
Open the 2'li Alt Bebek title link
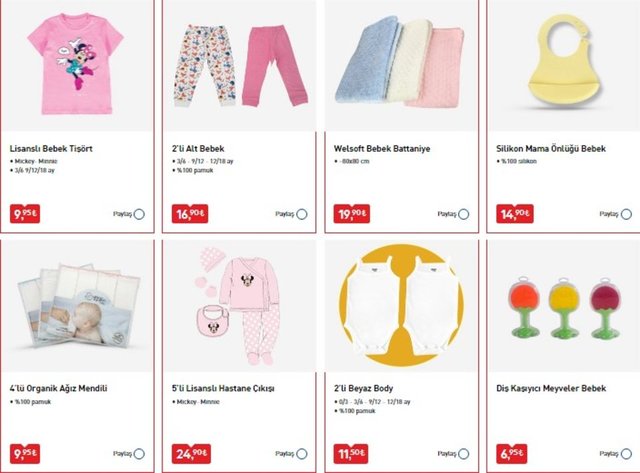coord(198,149)
